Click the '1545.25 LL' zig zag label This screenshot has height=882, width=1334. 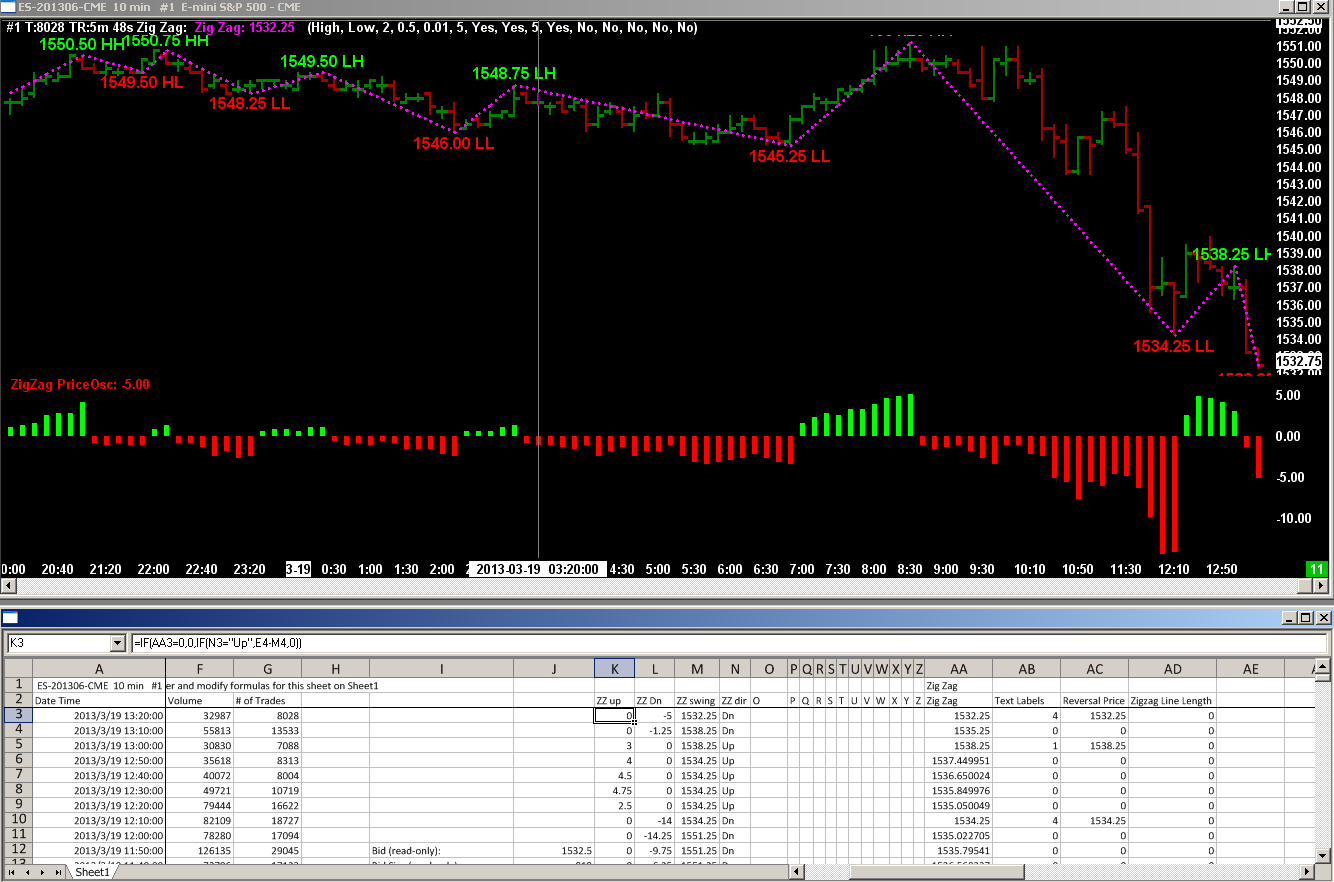pyautogui.click(x=790, y=156)
